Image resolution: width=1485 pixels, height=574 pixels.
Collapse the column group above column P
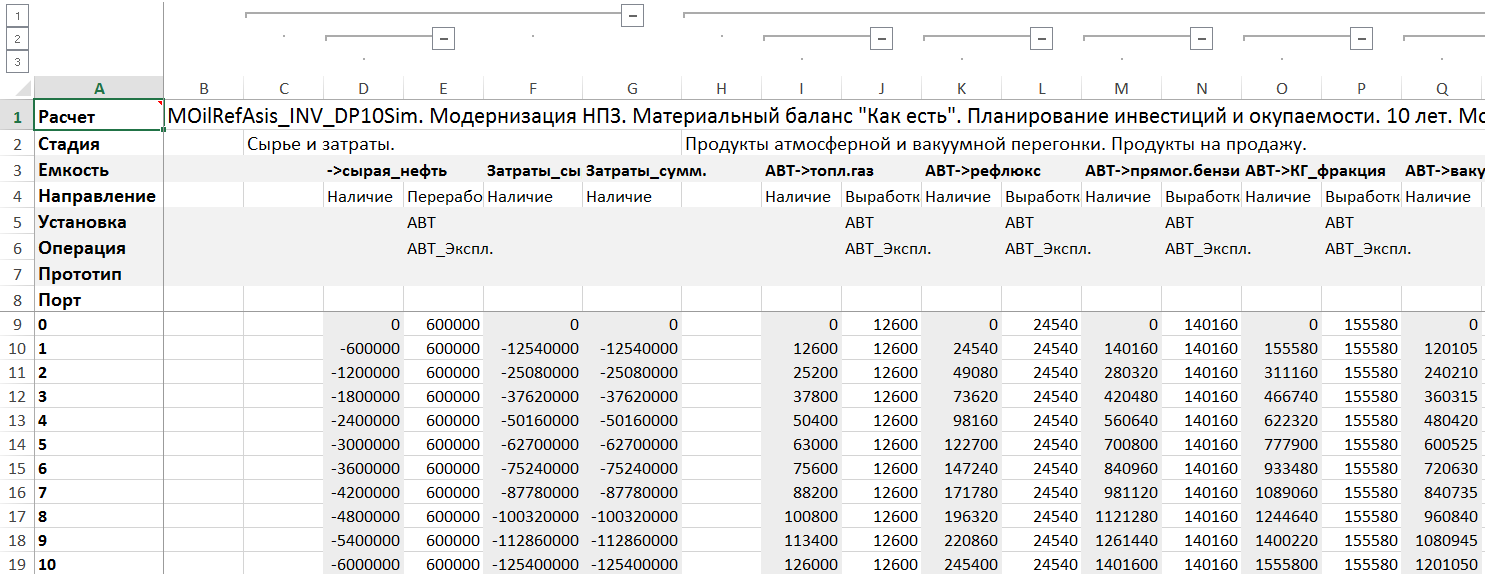[1361, 38]
